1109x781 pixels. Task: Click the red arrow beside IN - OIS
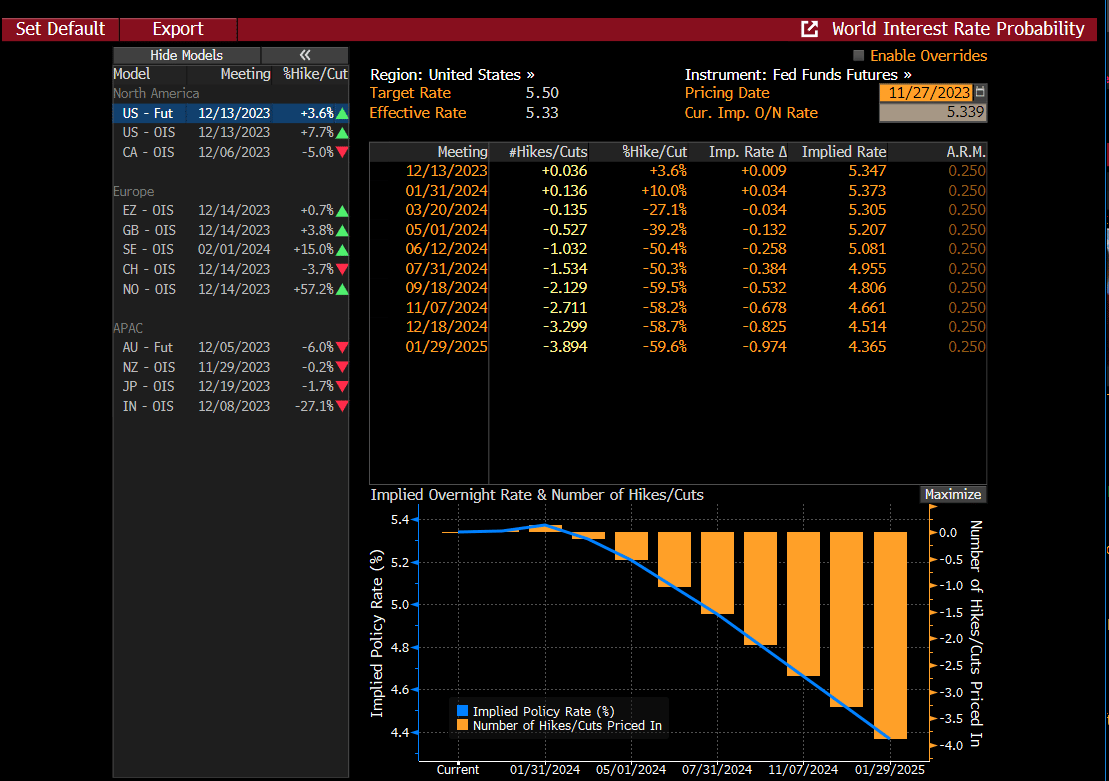coord(342,406)
